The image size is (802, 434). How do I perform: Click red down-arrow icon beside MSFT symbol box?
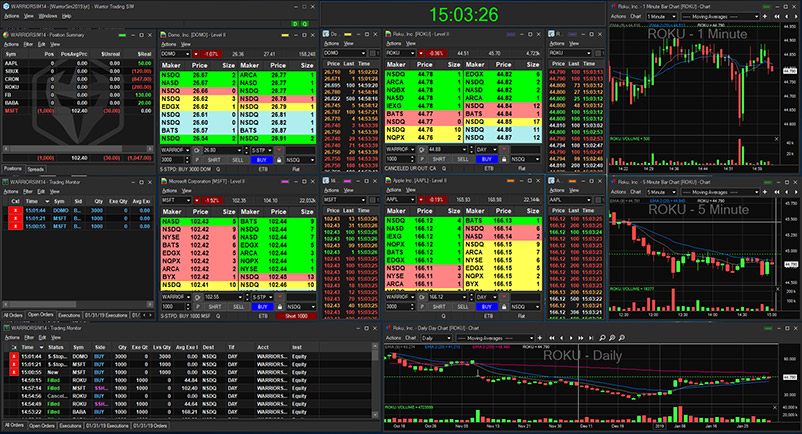click(x=196, y=200)
